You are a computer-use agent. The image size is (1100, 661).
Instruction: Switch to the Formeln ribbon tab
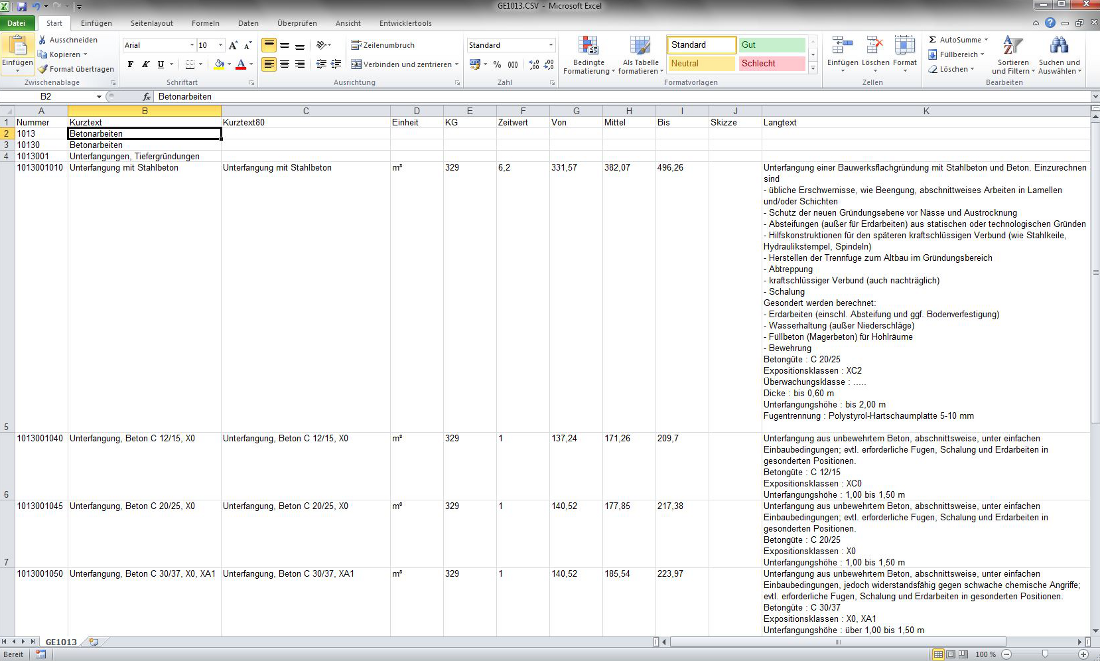(203, 22)
